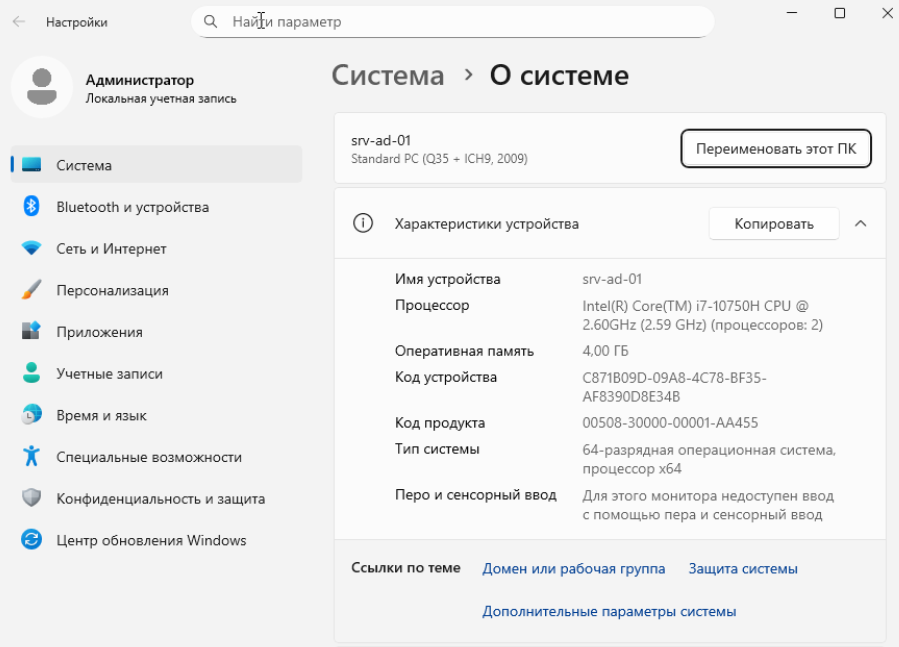Click the Тип системы label
Viewport: 899px width, 647px height.
[x=437, y=449]
